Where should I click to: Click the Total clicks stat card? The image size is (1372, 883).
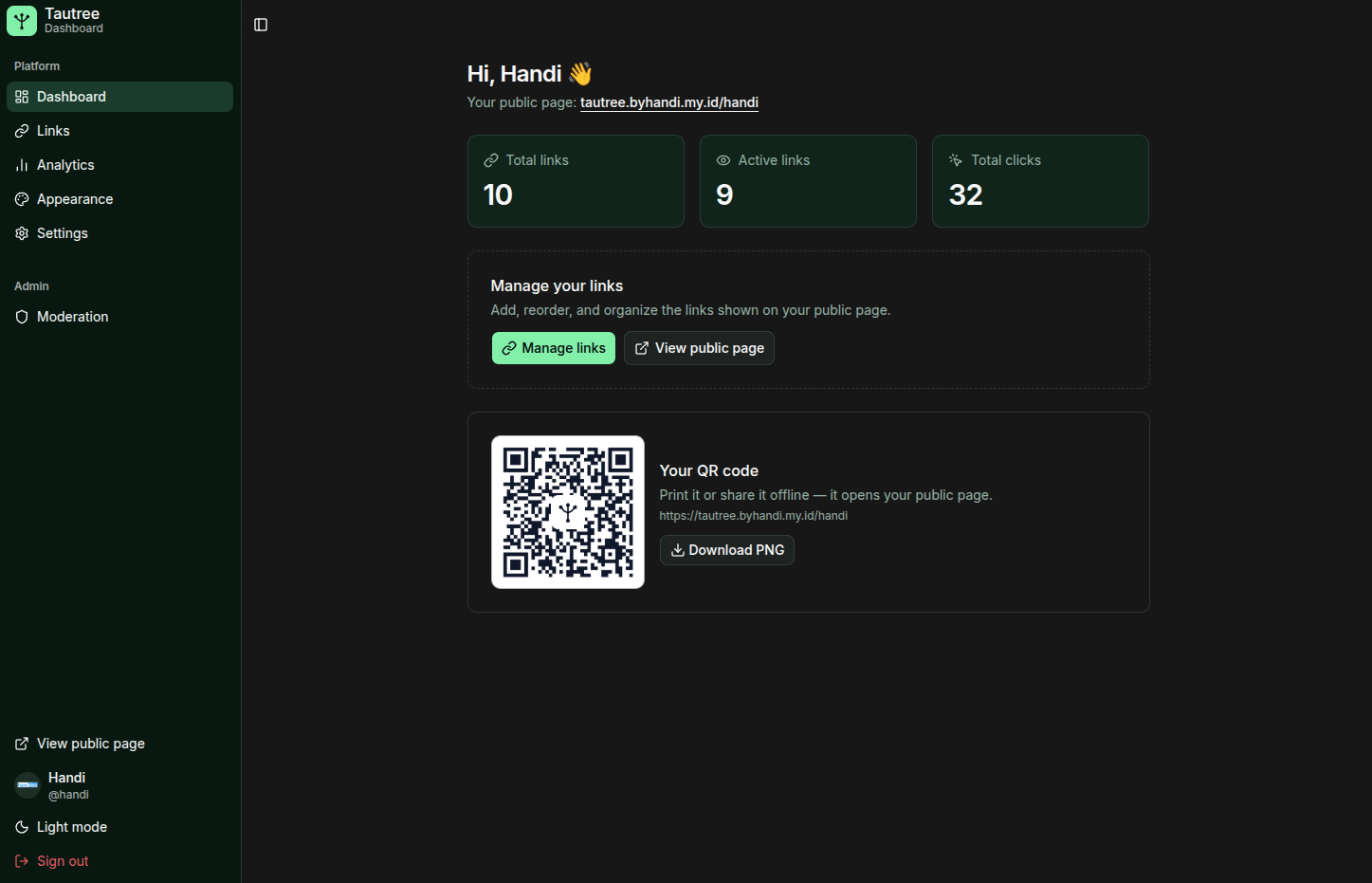pyautogui.click(x=1040, y=181)
